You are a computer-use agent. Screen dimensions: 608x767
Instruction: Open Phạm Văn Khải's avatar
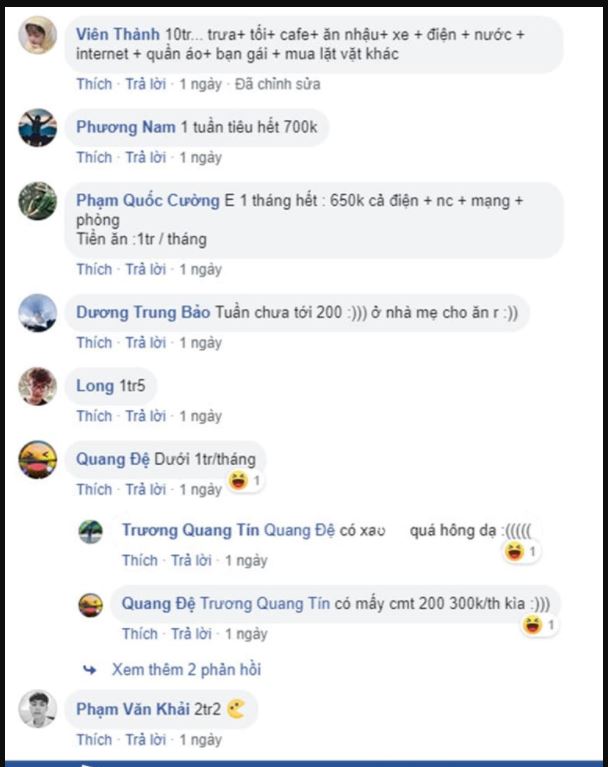point(38,709)
